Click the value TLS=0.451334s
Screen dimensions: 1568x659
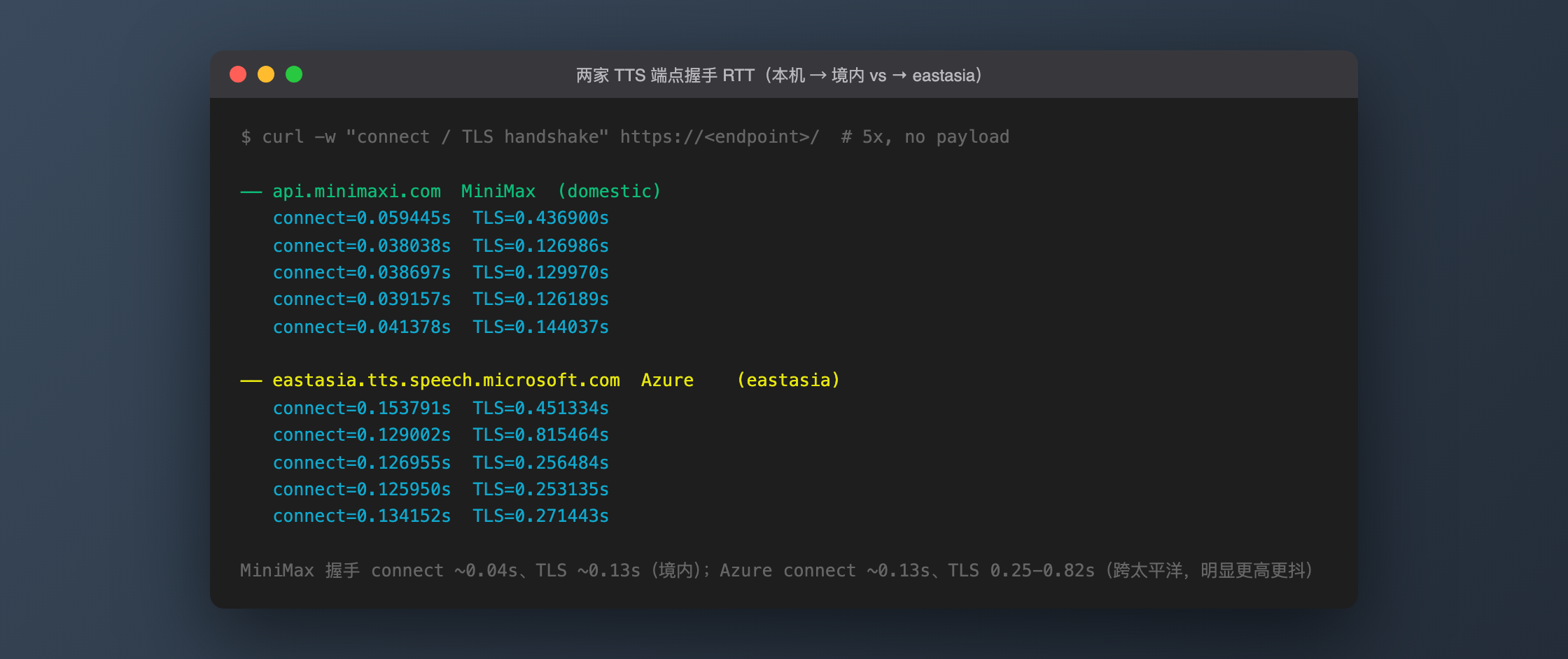coord(540,408)
